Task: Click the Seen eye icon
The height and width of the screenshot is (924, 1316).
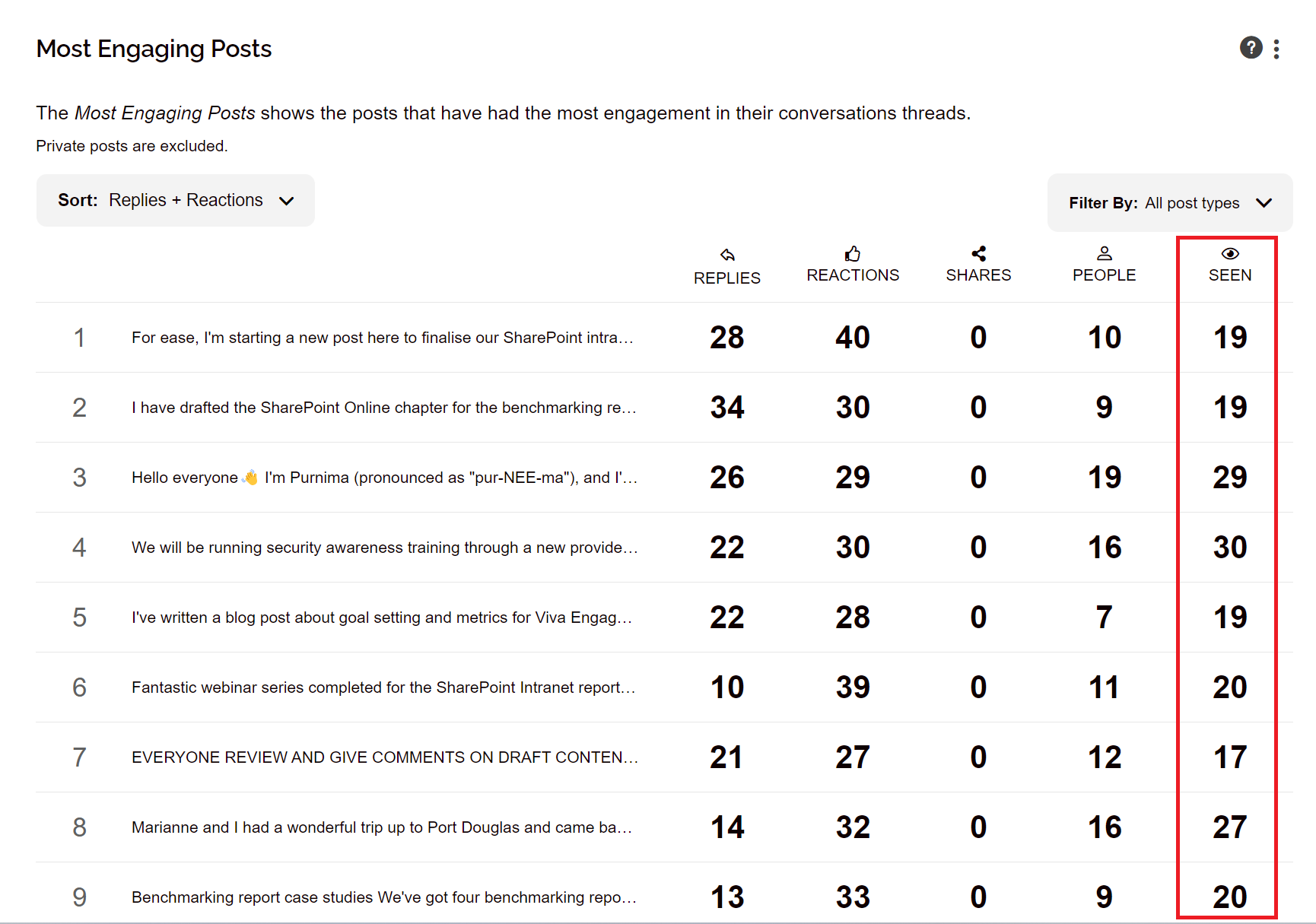Action: (x=1230, y=254)
